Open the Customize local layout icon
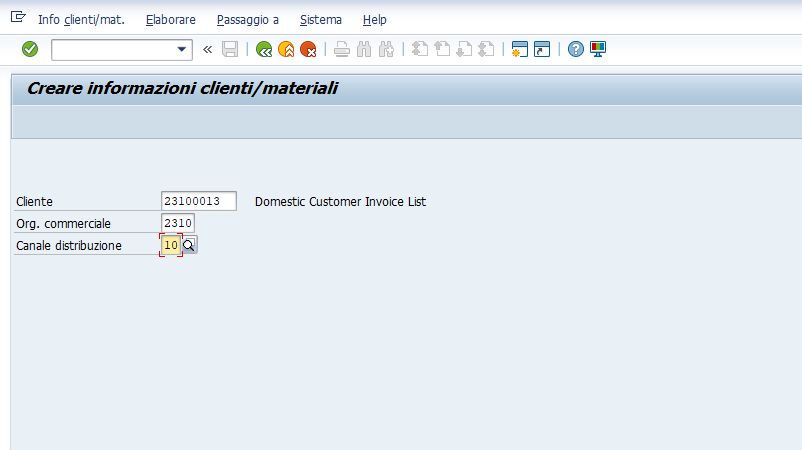This screenshot has width=802, height=450. (598, 50)
